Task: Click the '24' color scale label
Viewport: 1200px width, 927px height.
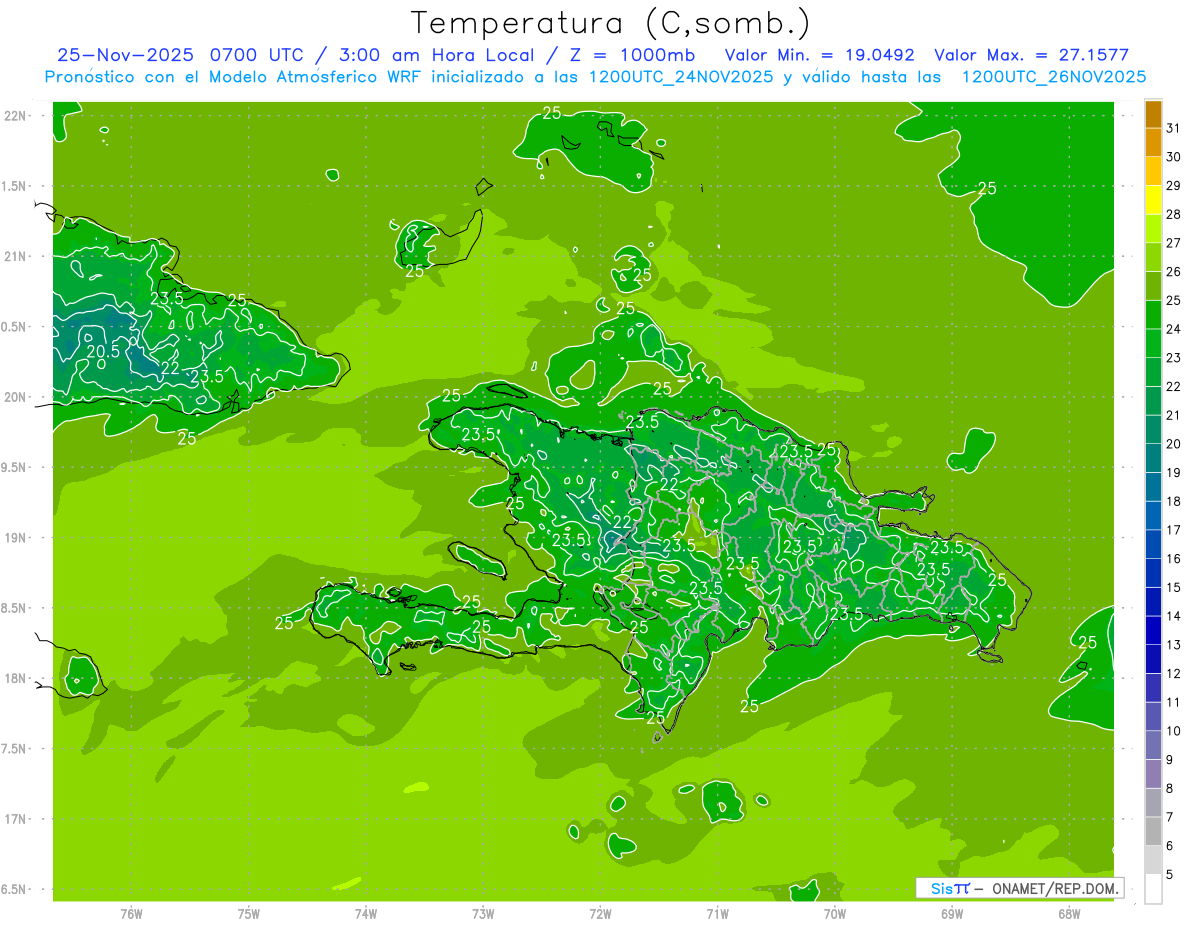Action: pos(1174,329)
